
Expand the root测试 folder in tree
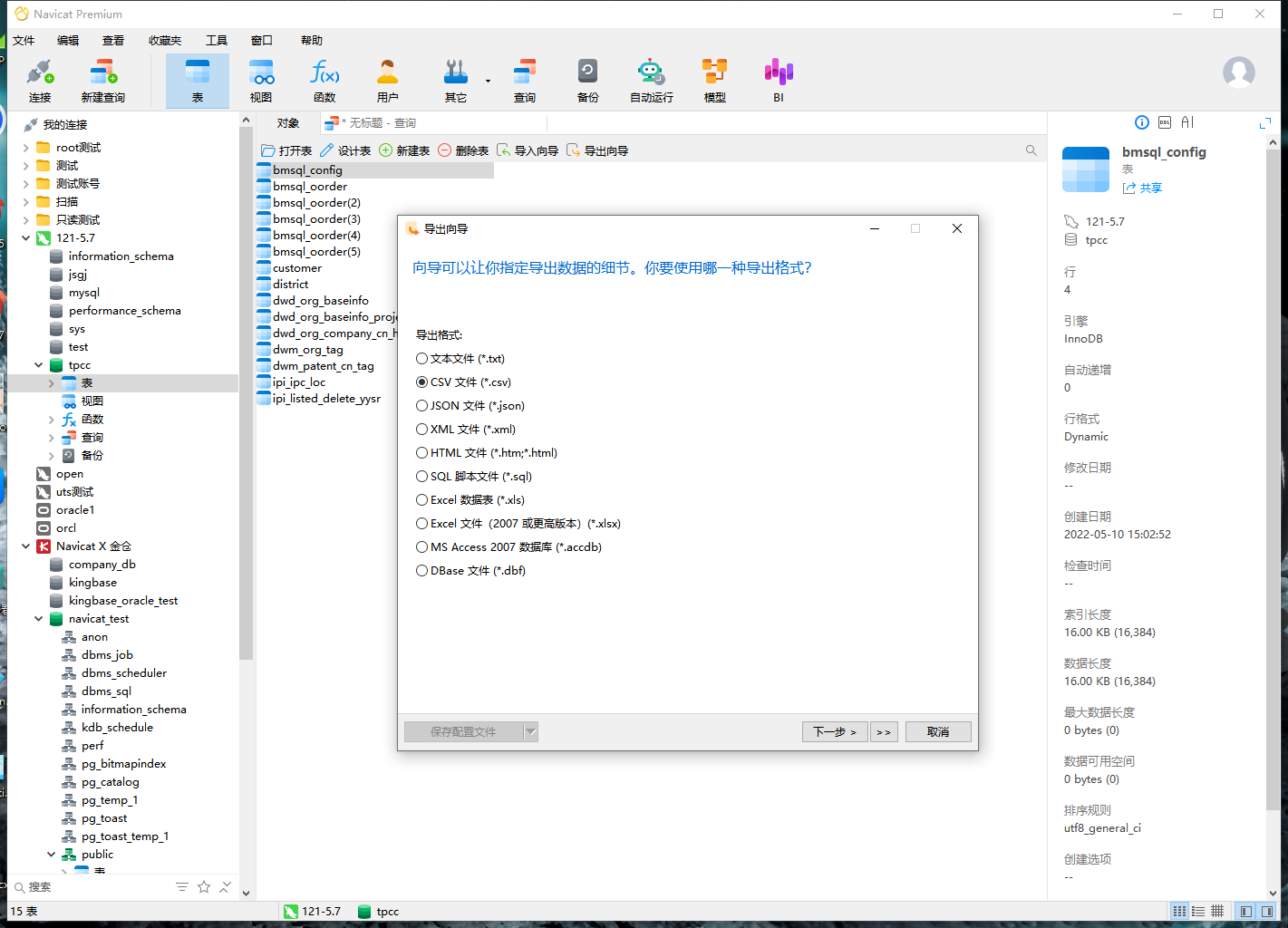coord(25,148)
